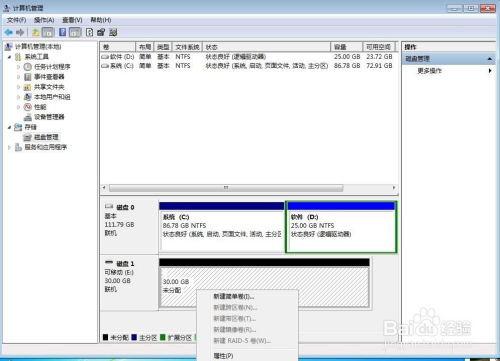
Task: Click the greyed 新建 RAID-5 卷(W)... entry
Action: [x=247, y=341]
